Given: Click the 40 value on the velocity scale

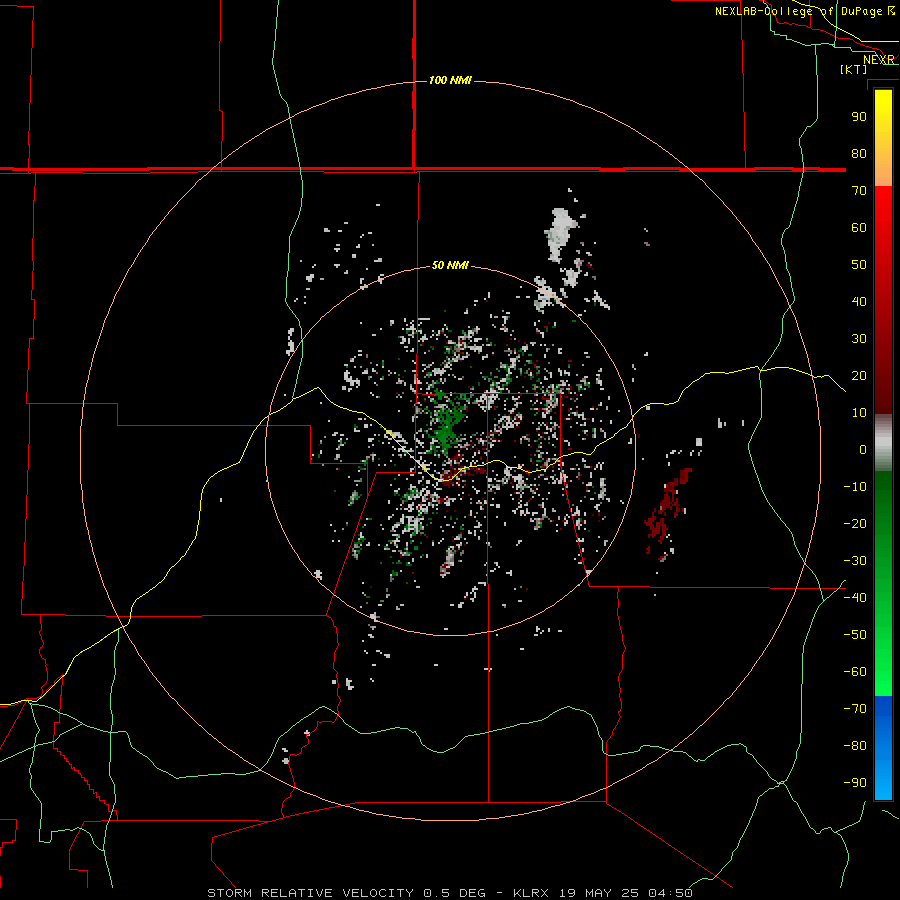Looking at the screenshot, I should [x=859, y=302].
